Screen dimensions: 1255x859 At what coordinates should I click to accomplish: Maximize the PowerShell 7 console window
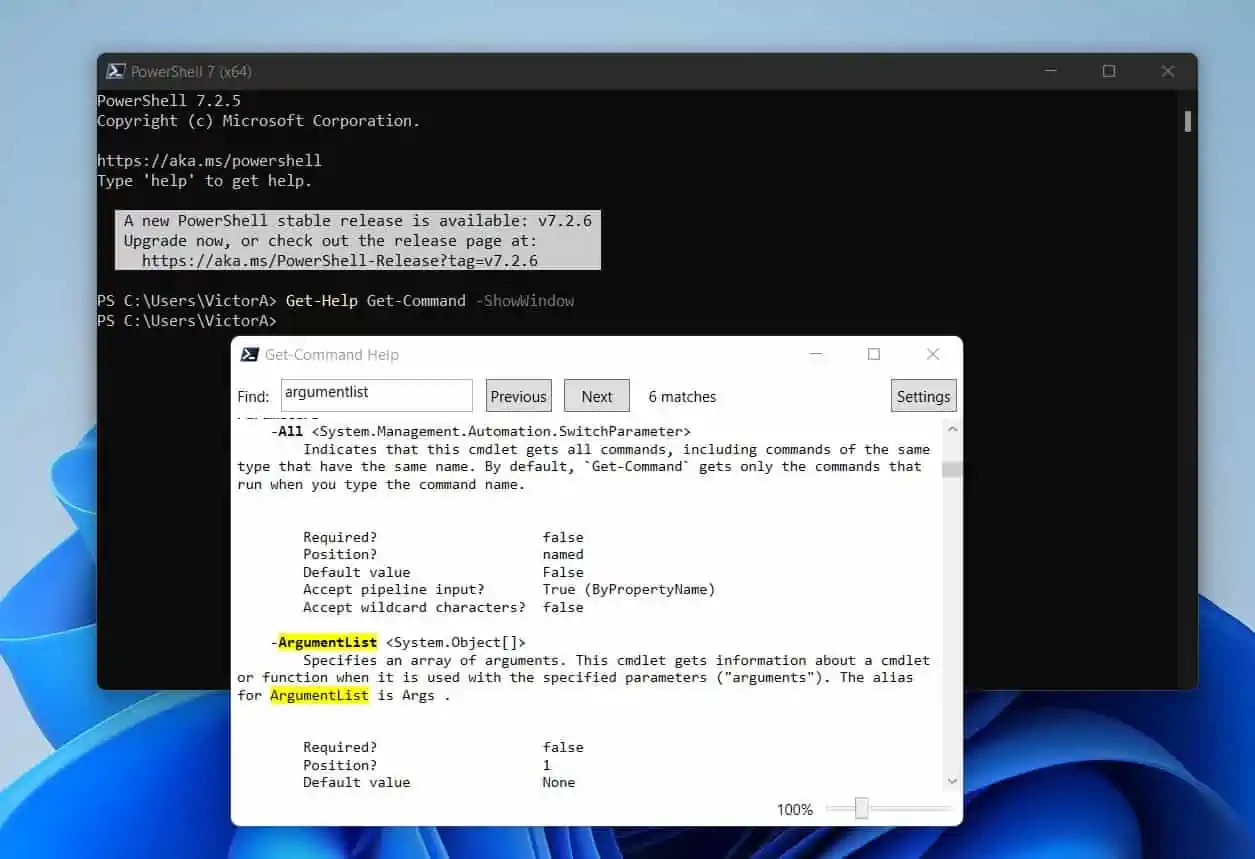(x=1109, y=71)
